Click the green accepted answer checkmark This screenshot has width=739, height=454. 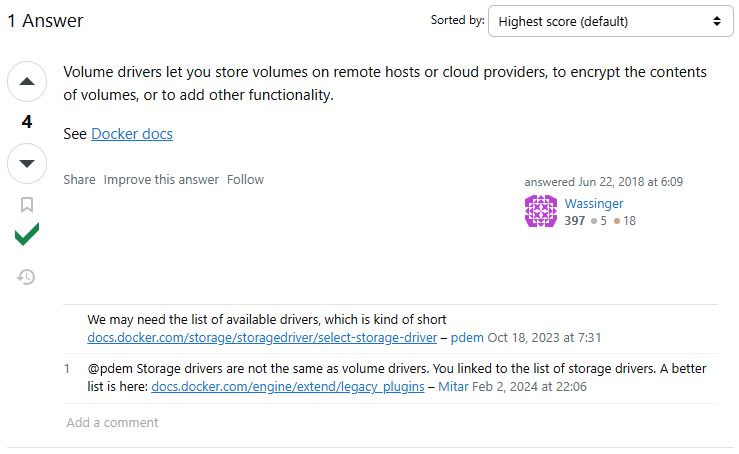point(27,234)
